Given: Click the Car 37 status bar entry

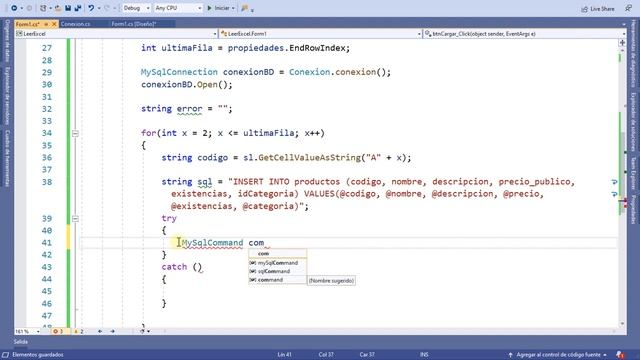Looking at the screenshot, I should coord(367,355).
